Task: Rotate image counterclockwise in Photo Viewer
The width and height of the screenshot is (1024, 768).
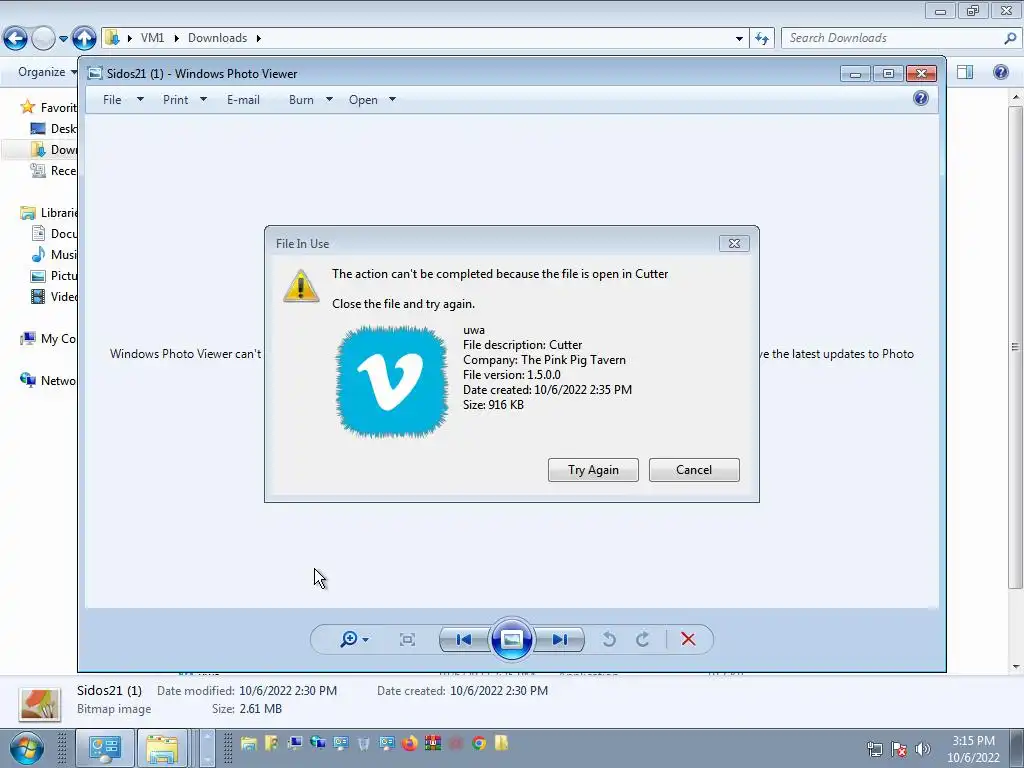Action: [609, 639]
